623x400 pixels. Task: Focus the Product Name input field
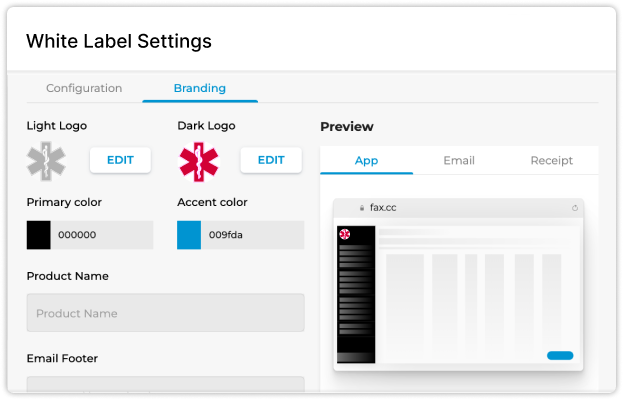pos(166,313)
